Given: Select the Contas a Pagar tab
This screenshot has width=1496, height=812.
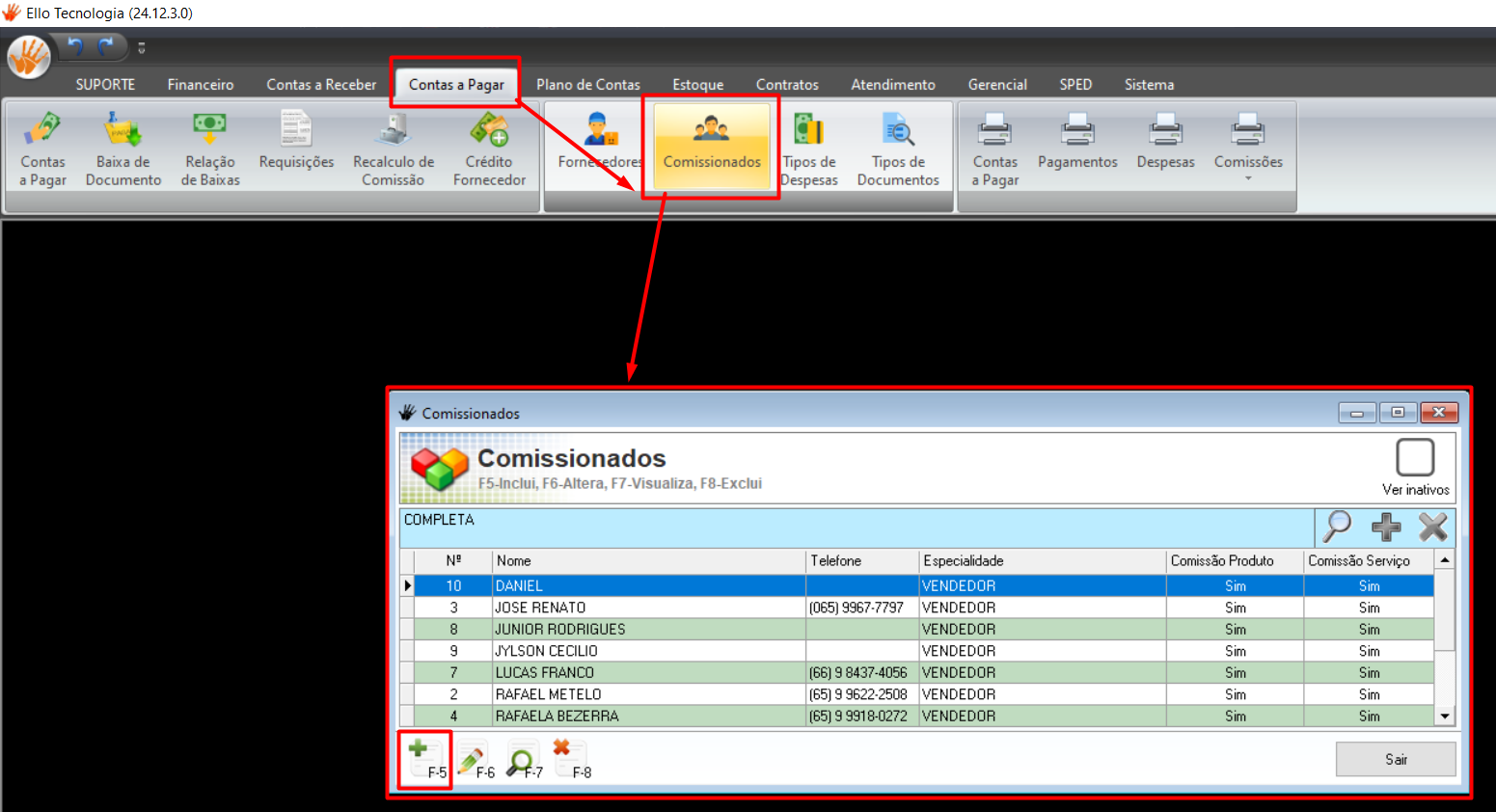Looking at the screenshot, I should point(456,85).
